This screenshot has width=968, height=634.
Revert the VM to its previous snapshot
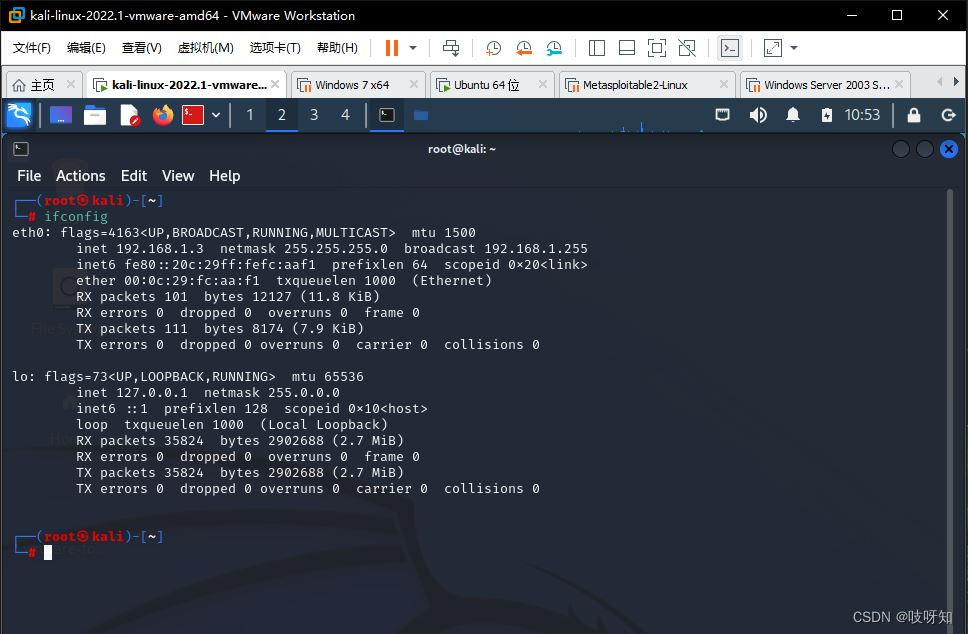pos(524,48)
